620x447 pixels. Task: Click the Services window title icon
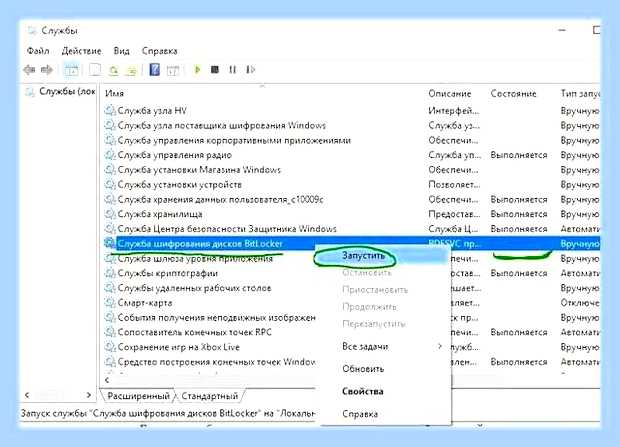32,30
